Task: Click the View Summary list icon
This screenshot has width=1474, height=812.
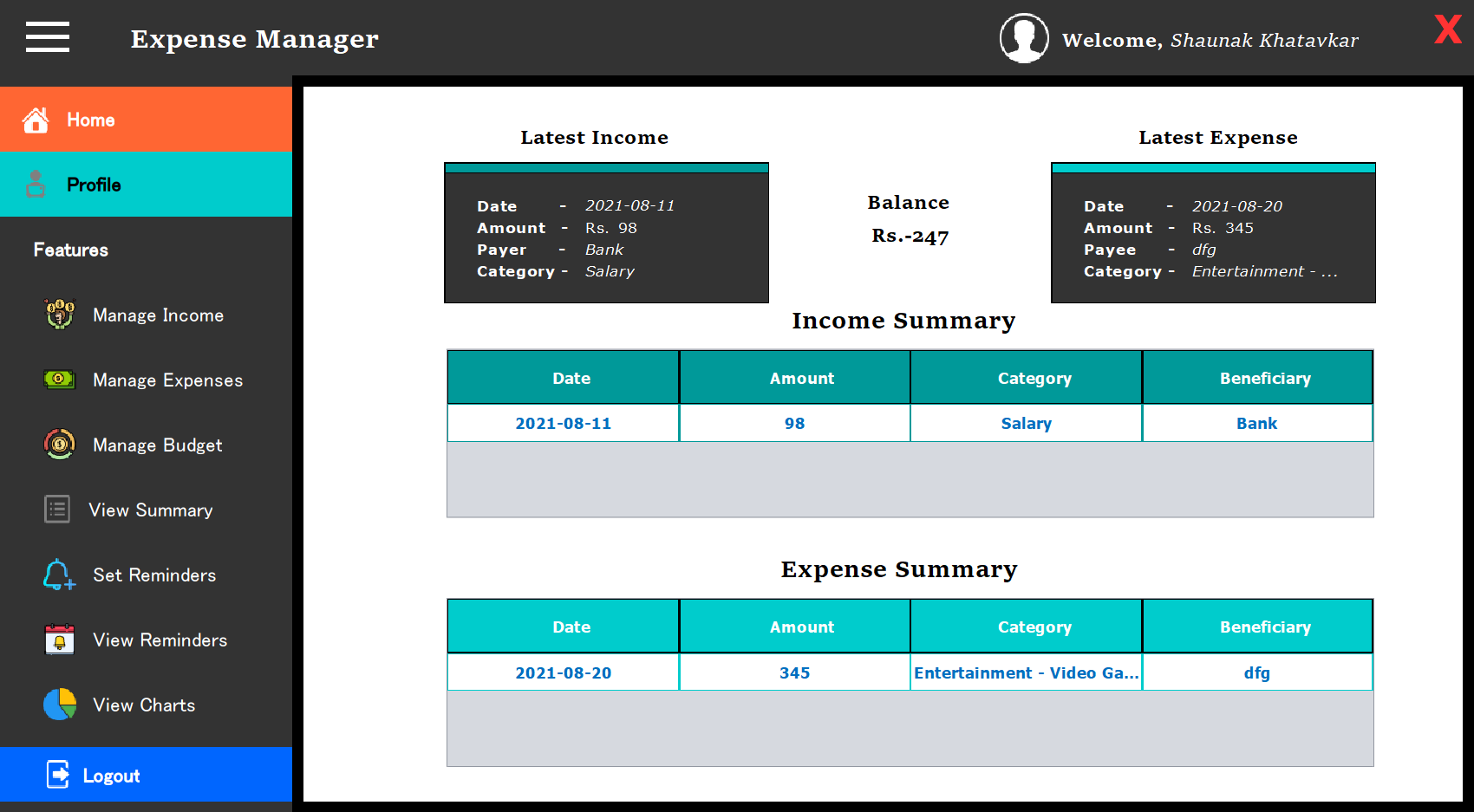Action: (x=56, y=510)
